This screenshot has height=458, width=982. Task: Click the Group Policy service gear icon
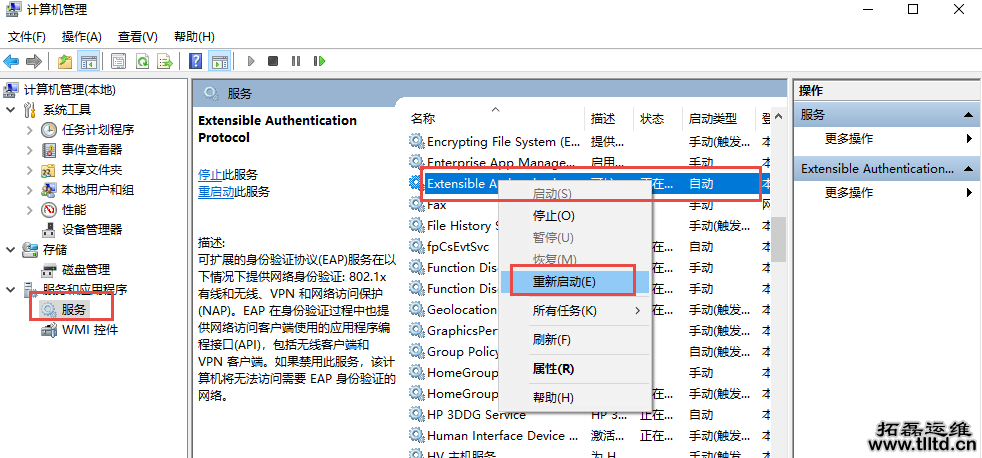[416, 351]
